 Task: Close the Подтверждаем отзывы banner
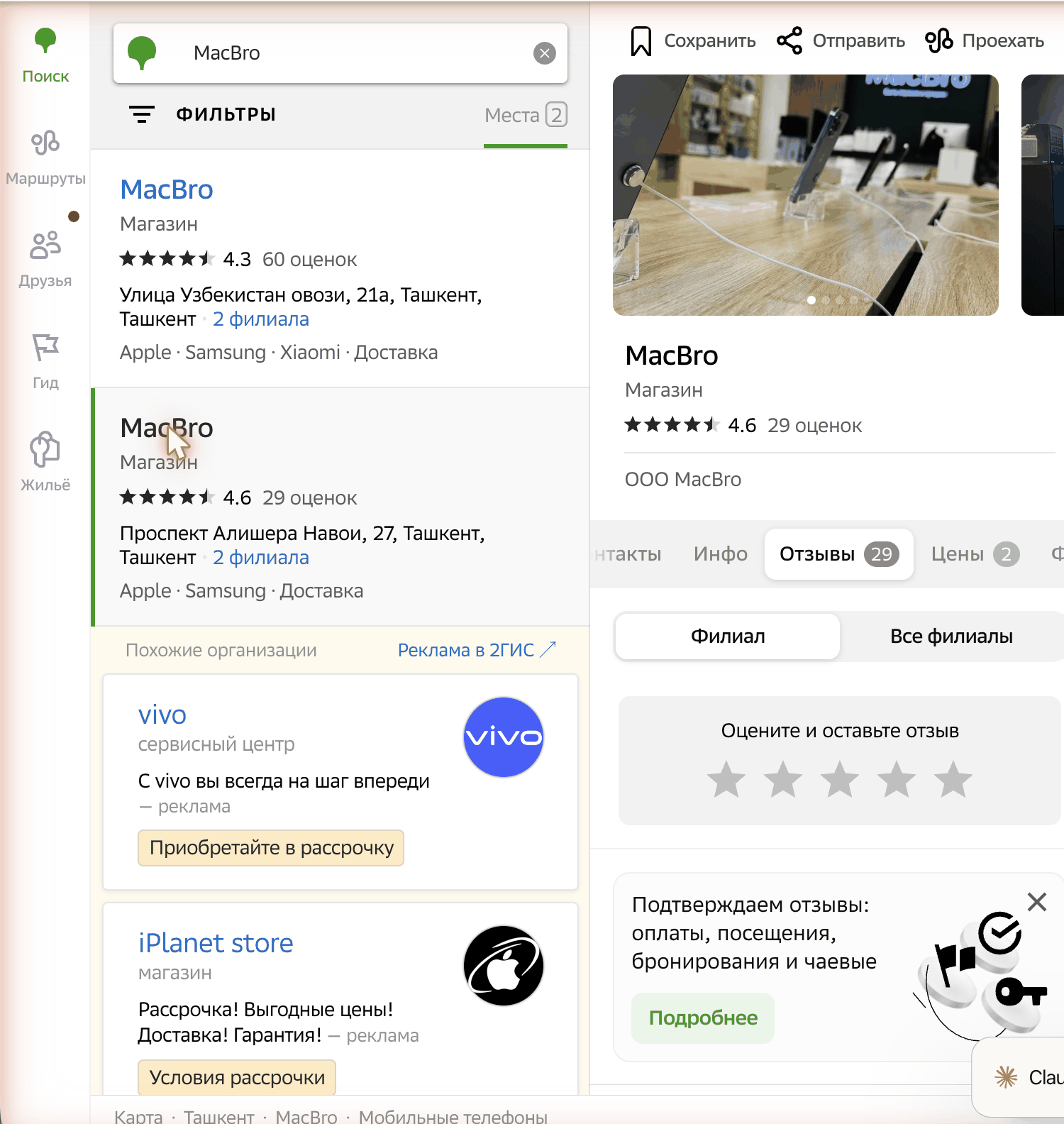pyautogui.click(x=1037, y=902)
